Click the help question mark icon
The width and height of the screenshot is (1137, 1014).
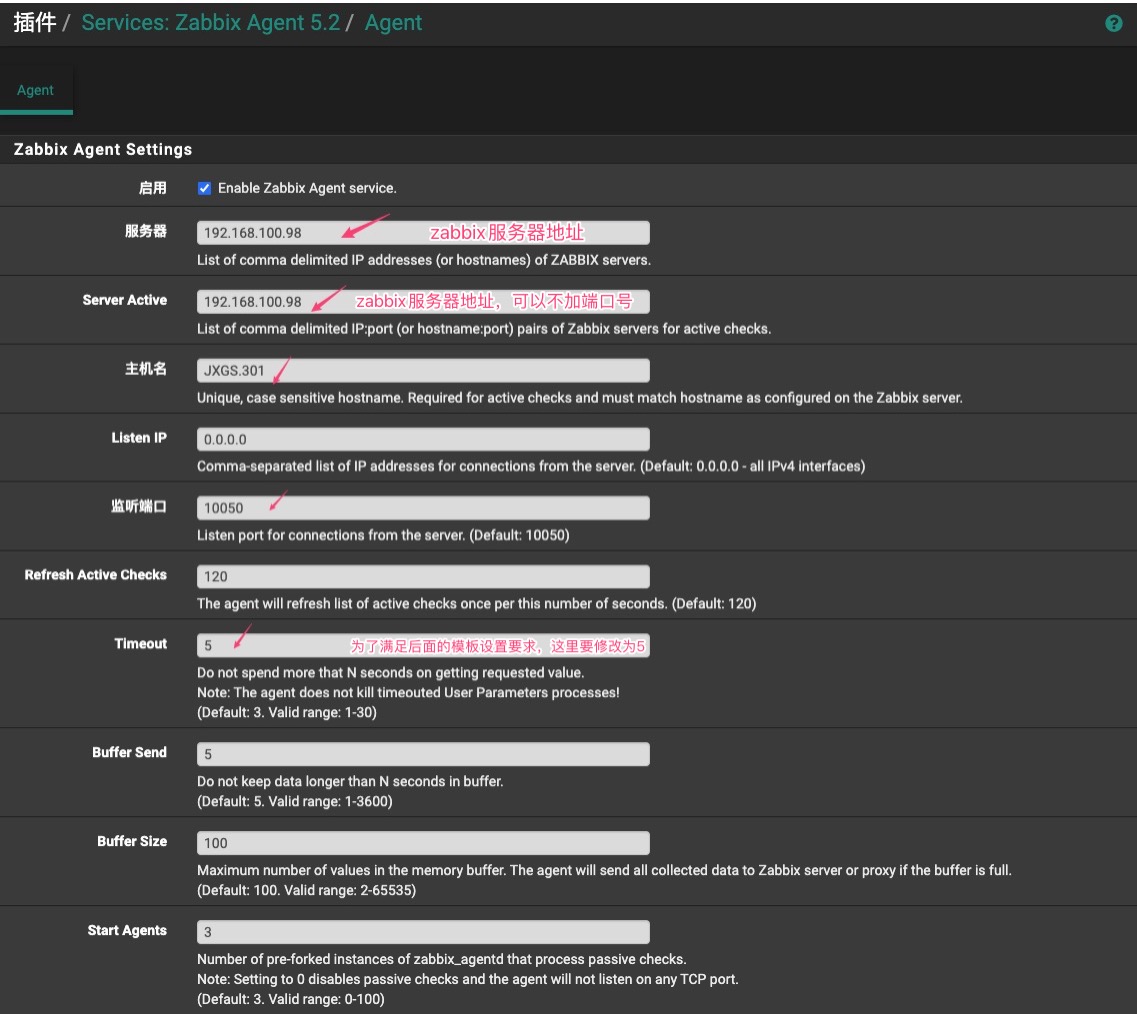pos(1113,23)
